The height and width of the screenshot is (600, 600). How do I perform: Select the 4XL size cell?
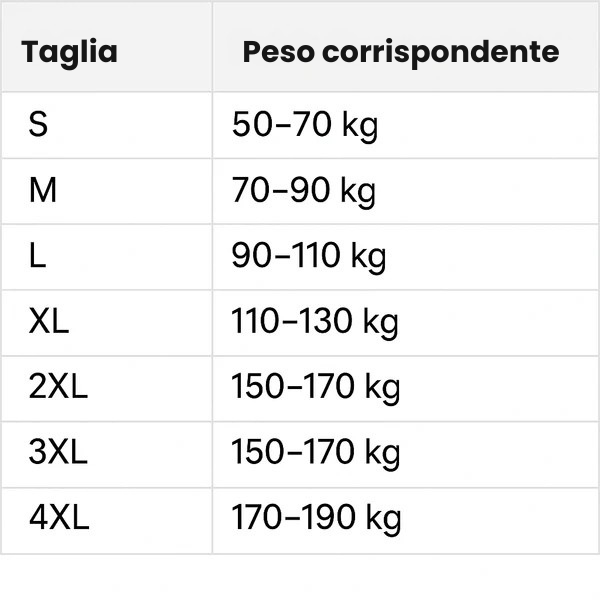(x=59, y=518)
